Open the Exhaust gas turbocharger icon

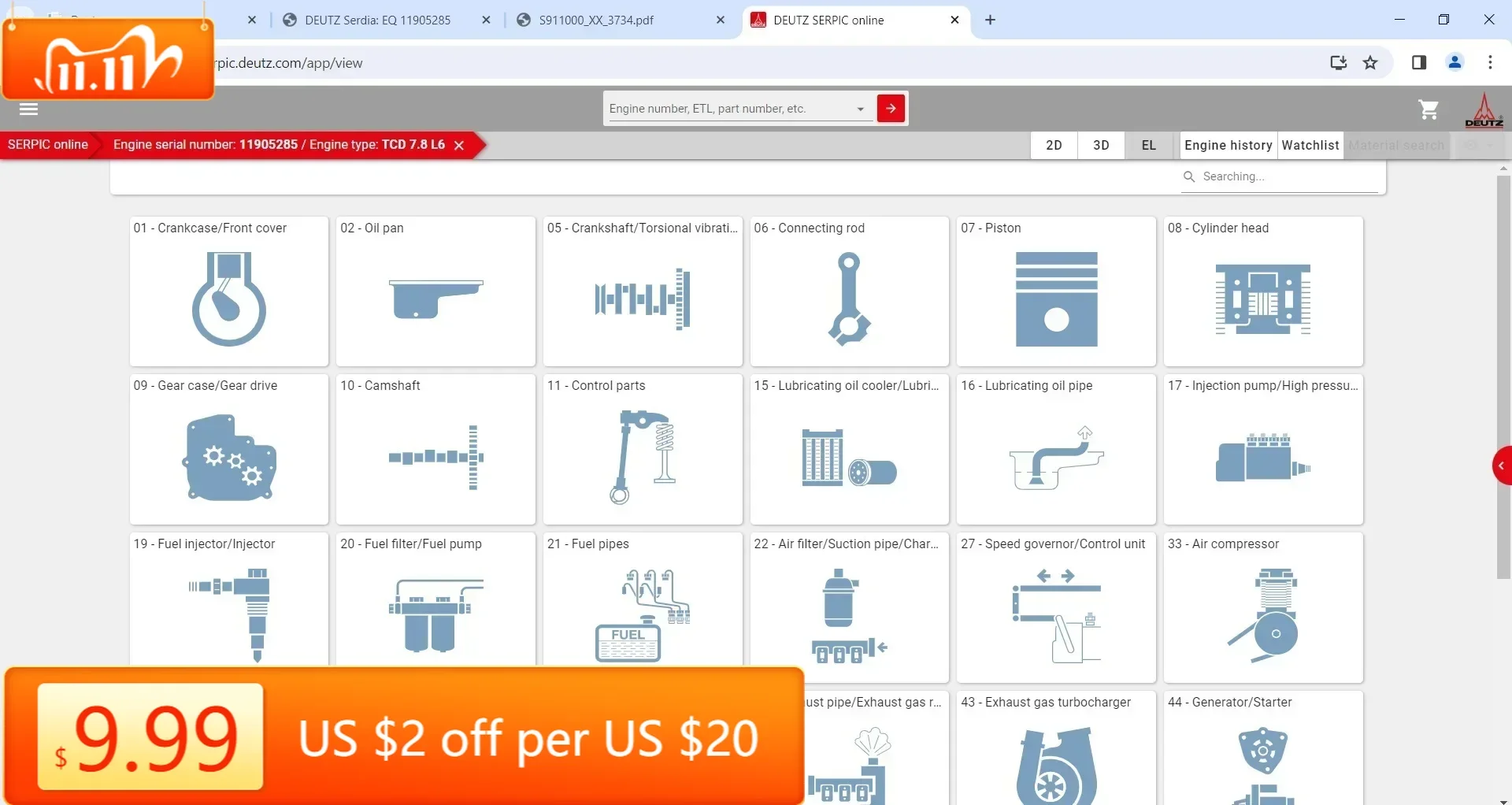(x=1056, y=766)
